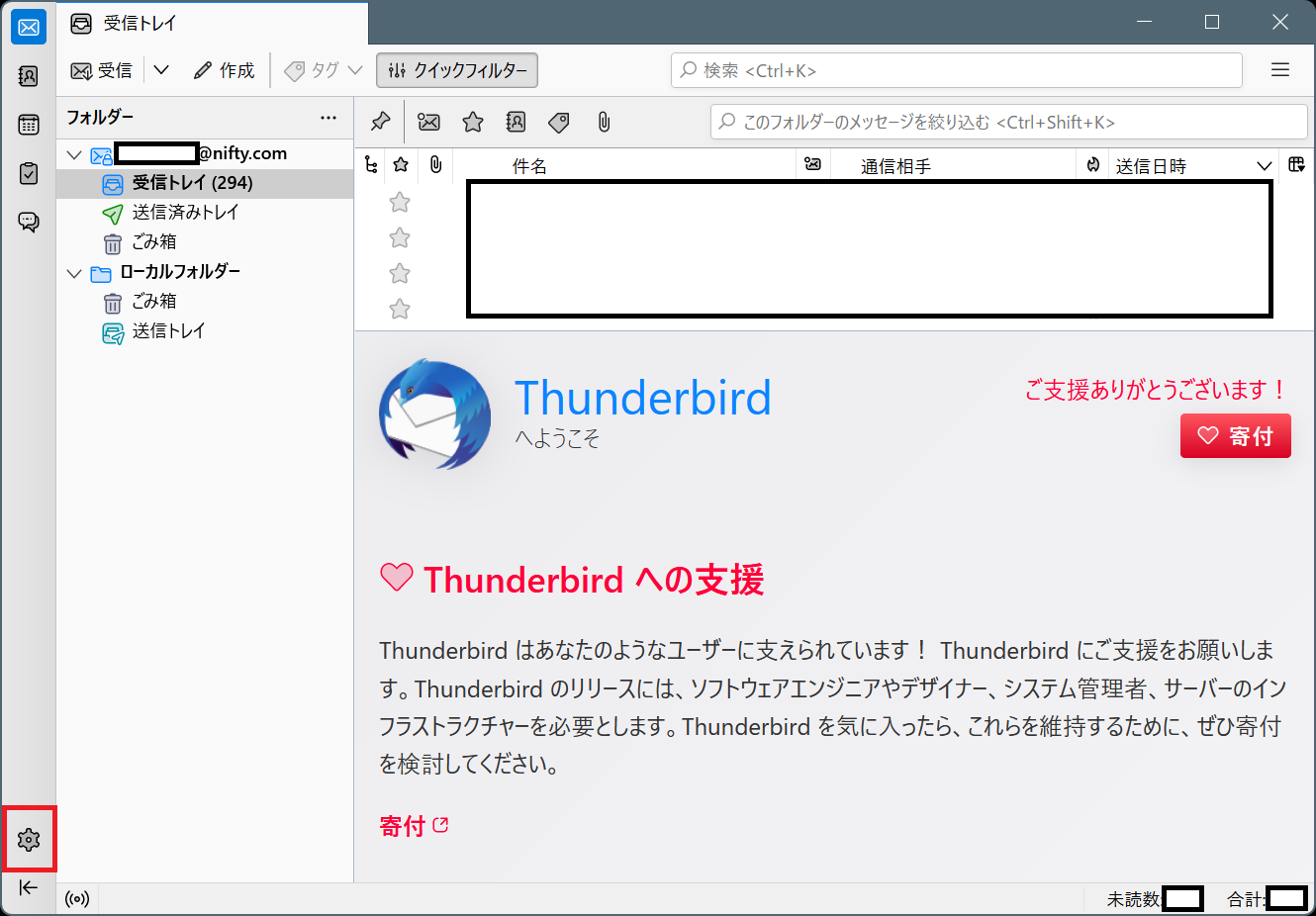This screenshot has height=916, width=1316.
Task: Click the 作成 compose button
Action: click(x=225, y=70)
